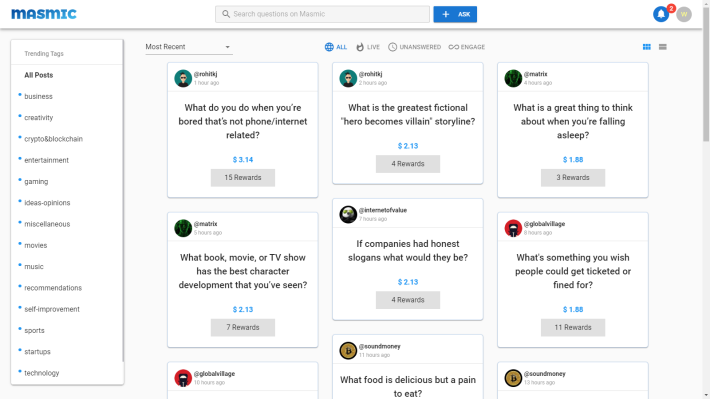The width and height of the screenshot is (710, 399).
Task: Select the ALL filter tab
Action: pyautogui.click(x=336, y=47)
